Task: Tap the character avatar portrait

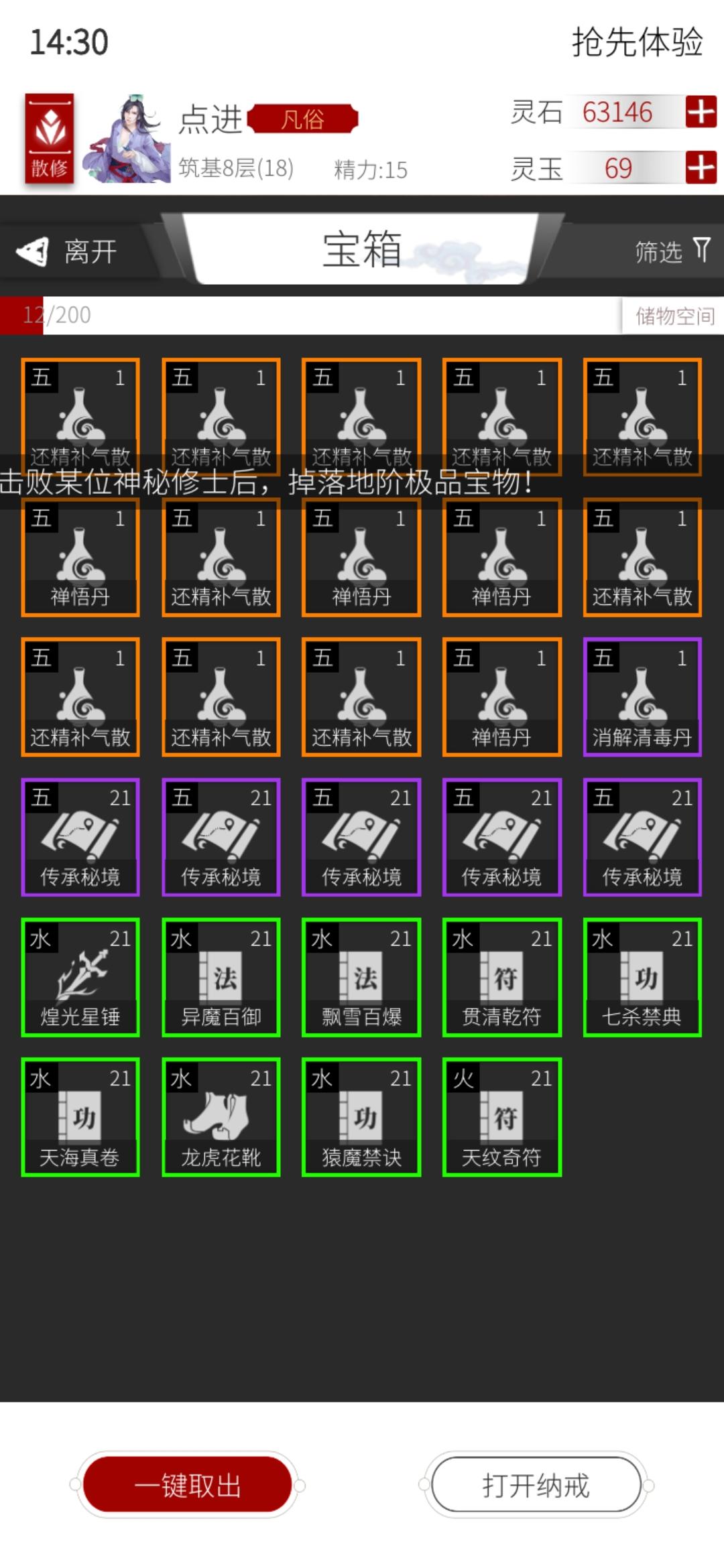Action: 127,139
